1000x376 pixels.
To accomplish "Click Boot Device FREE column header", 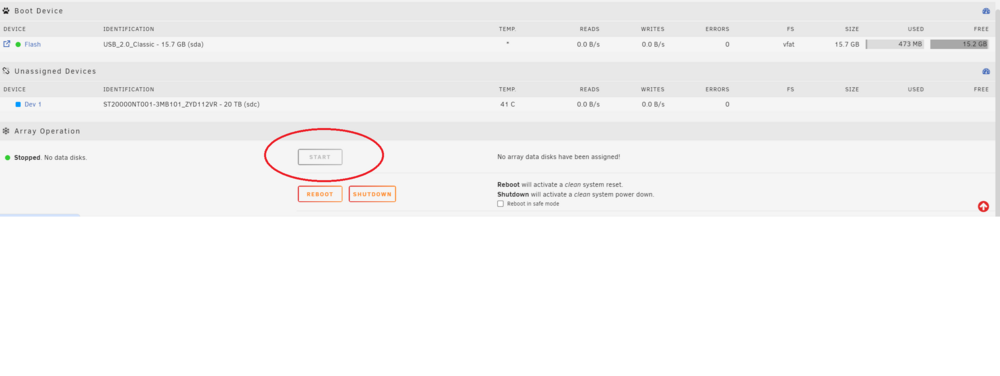I will pyautogui.click(x=982, y=29).
